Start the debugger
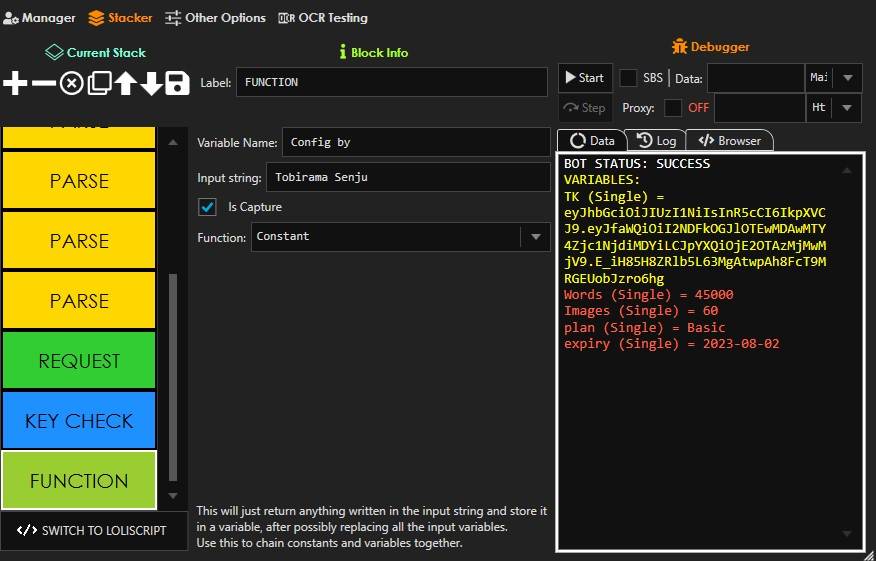Image resolution: width=876 pixels, height=561 pixels. coord(583,78)
